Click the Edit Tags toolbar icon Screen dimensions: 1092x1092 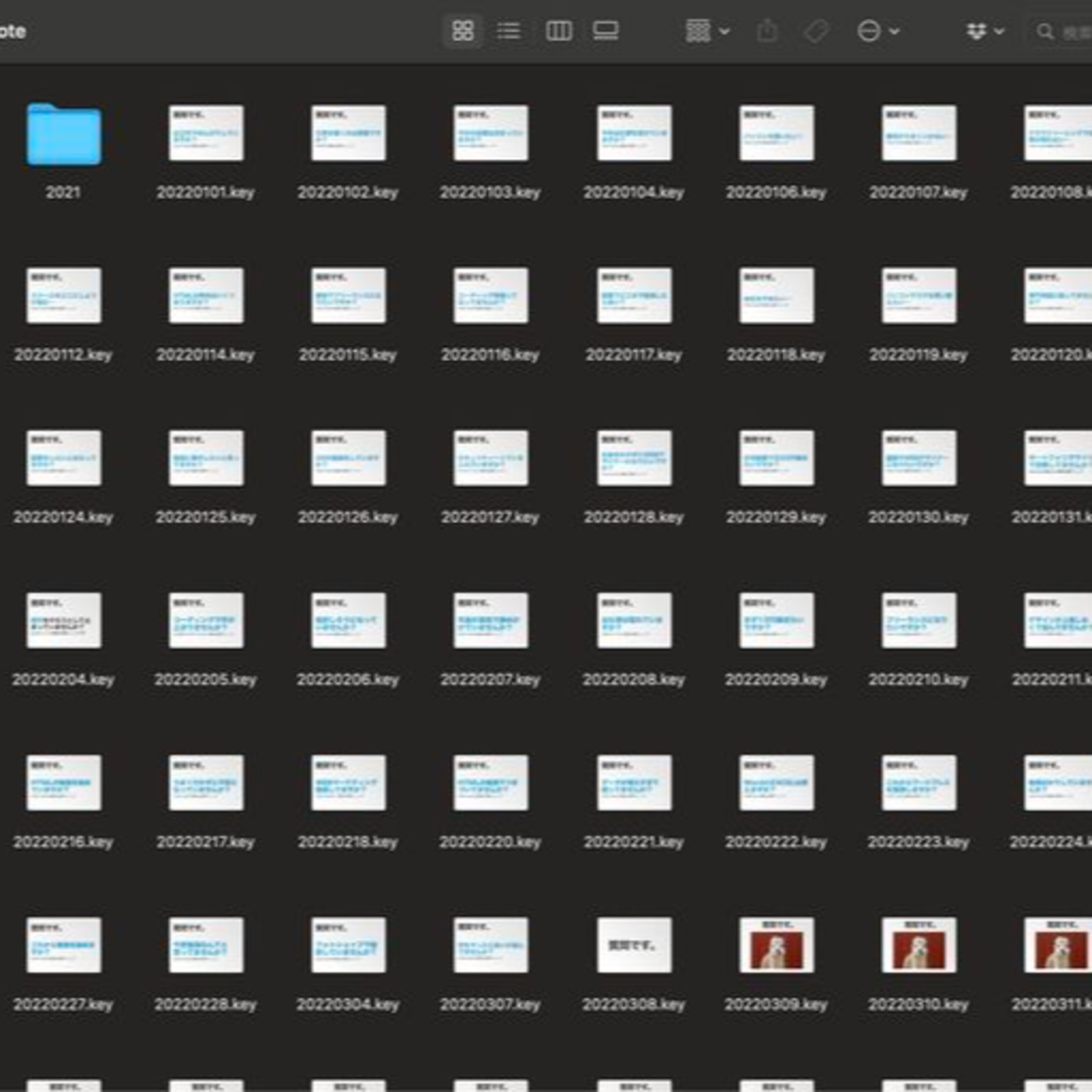816,31
